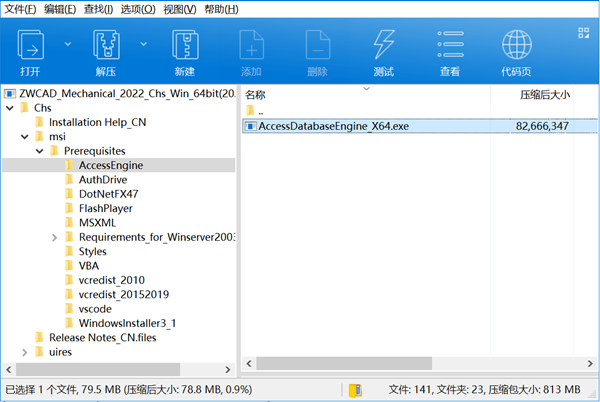Click the archive icon in status bar

pos(355,390)
